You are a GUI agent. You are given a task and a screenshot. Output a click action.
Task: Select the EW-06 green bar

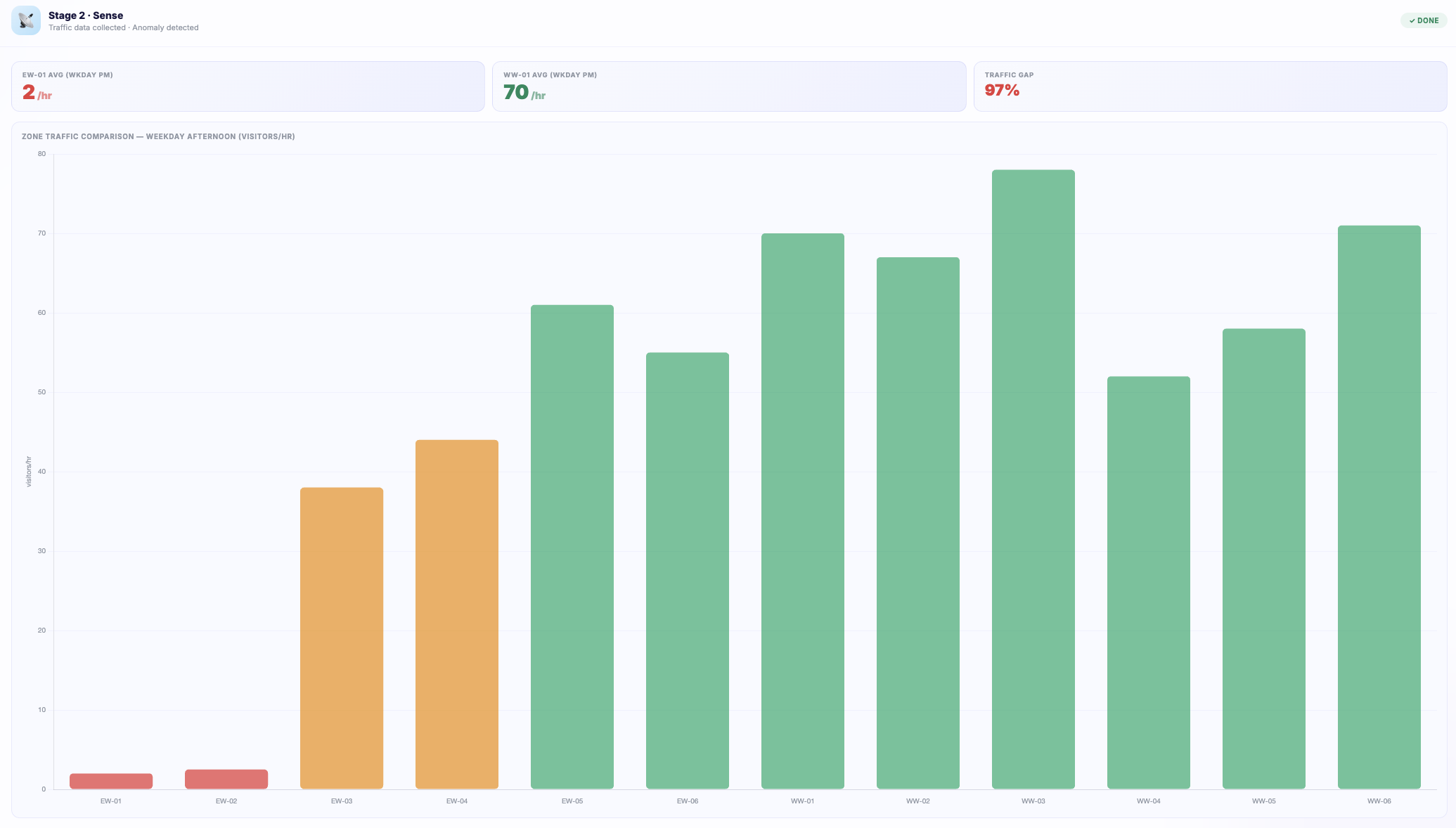click(688, 571)
